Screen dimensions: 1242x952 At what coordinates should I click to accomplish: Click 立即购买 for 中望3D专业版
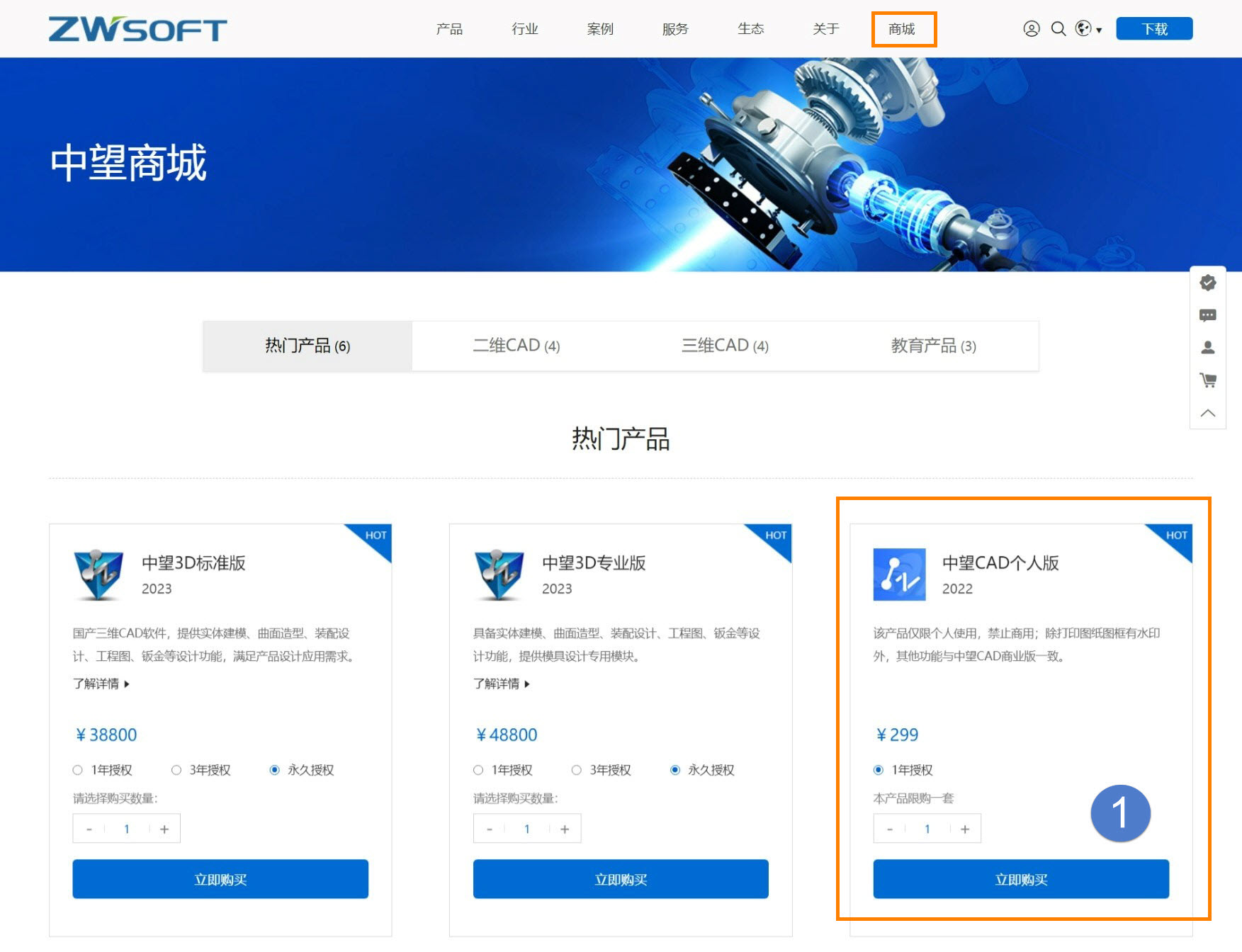621,879
